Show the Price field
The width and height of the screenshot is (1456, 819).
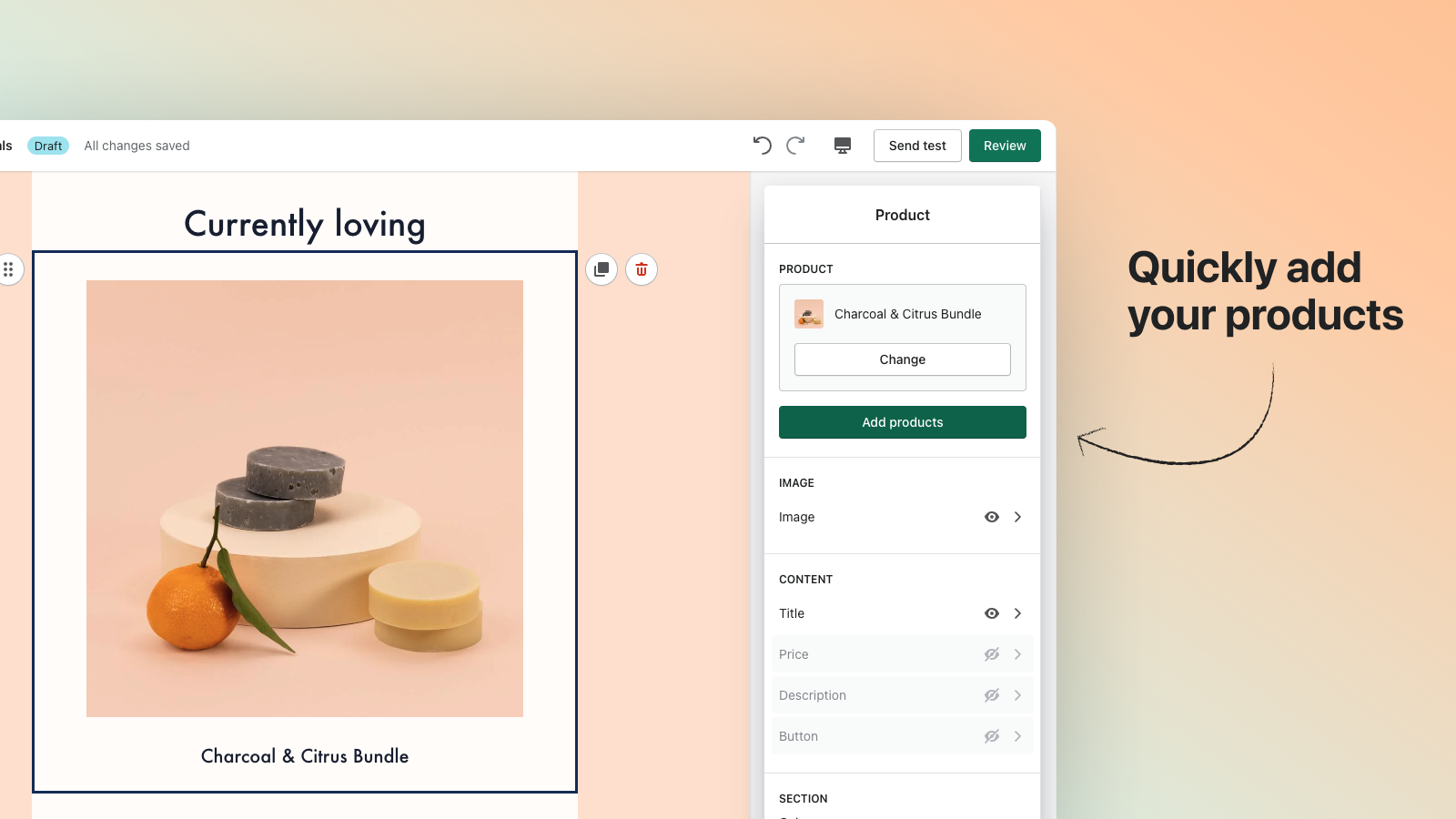992,654
